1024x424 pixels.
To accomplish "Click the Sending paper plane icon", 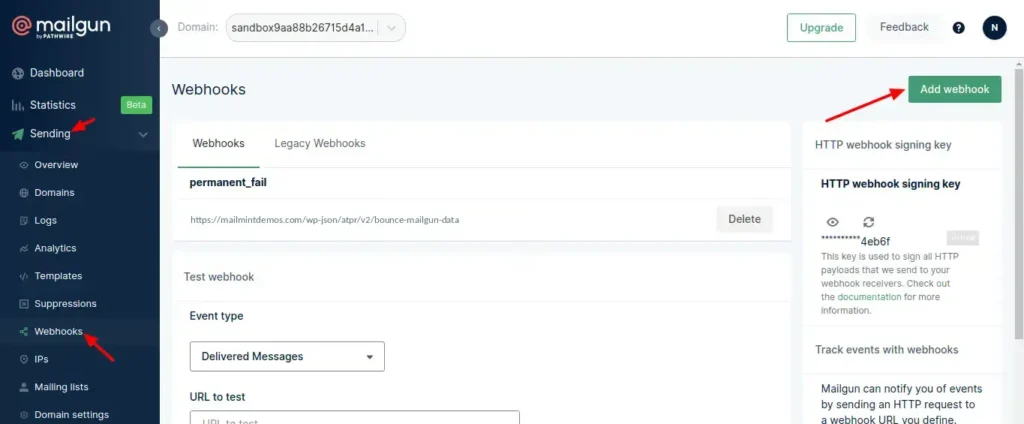I will pos(18,134).
